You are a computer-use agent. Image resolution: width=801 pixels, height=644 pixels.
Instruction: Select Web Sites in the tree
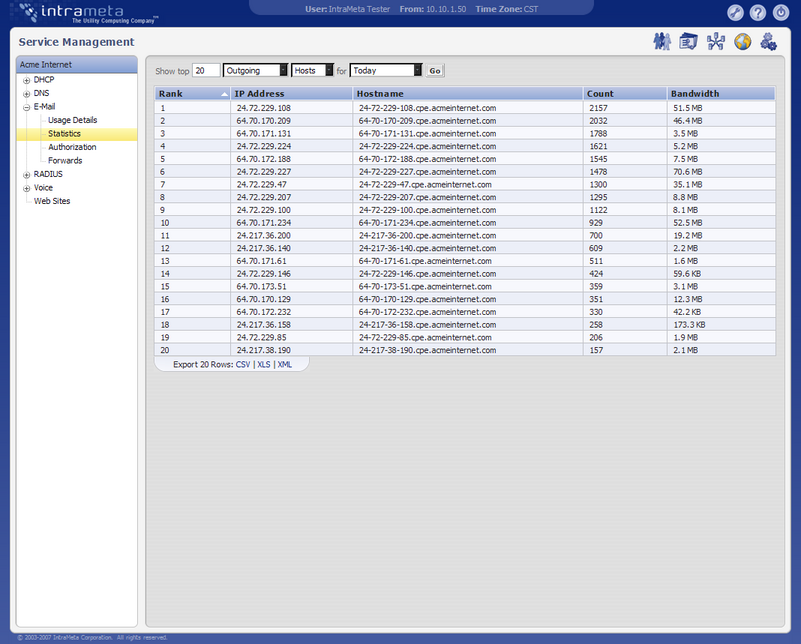coord(52,201)
